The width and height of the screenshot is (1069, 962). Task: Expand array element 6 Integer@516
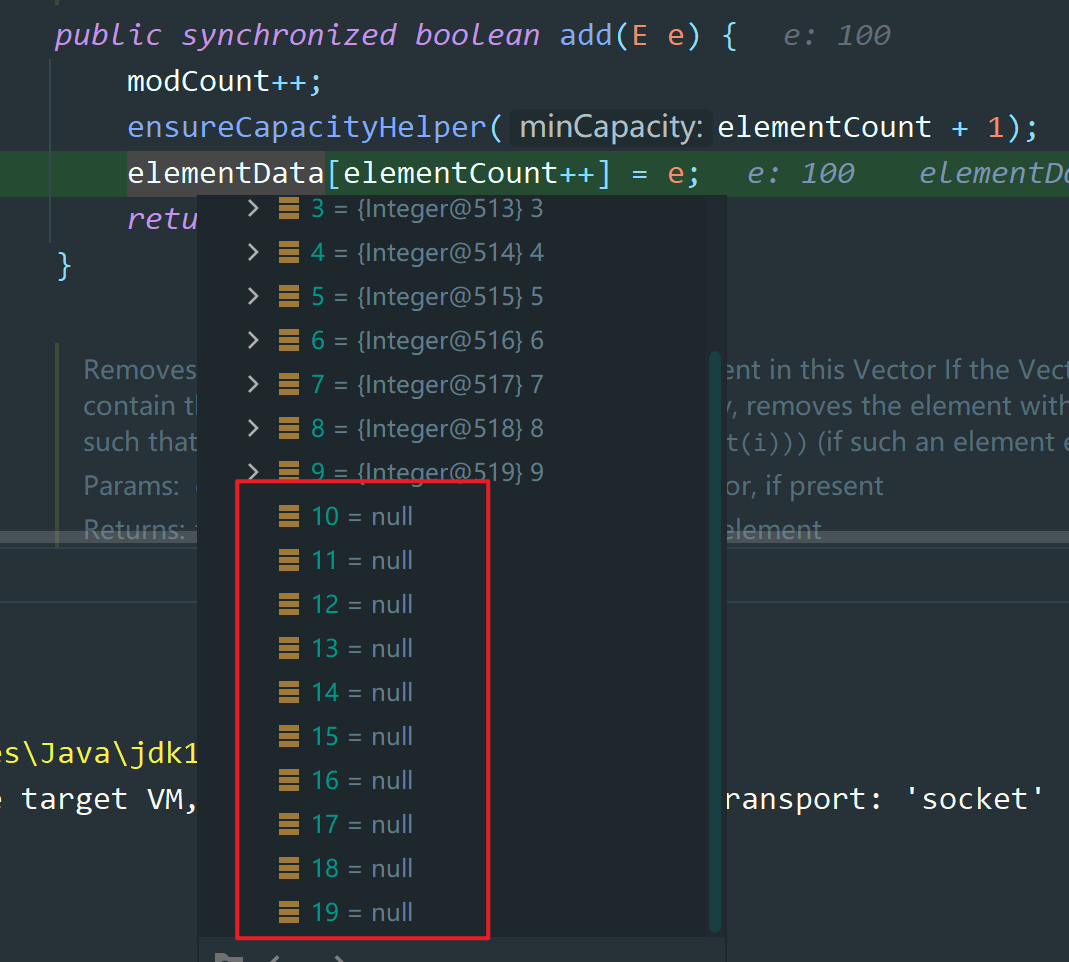click(x=253, y=340)
